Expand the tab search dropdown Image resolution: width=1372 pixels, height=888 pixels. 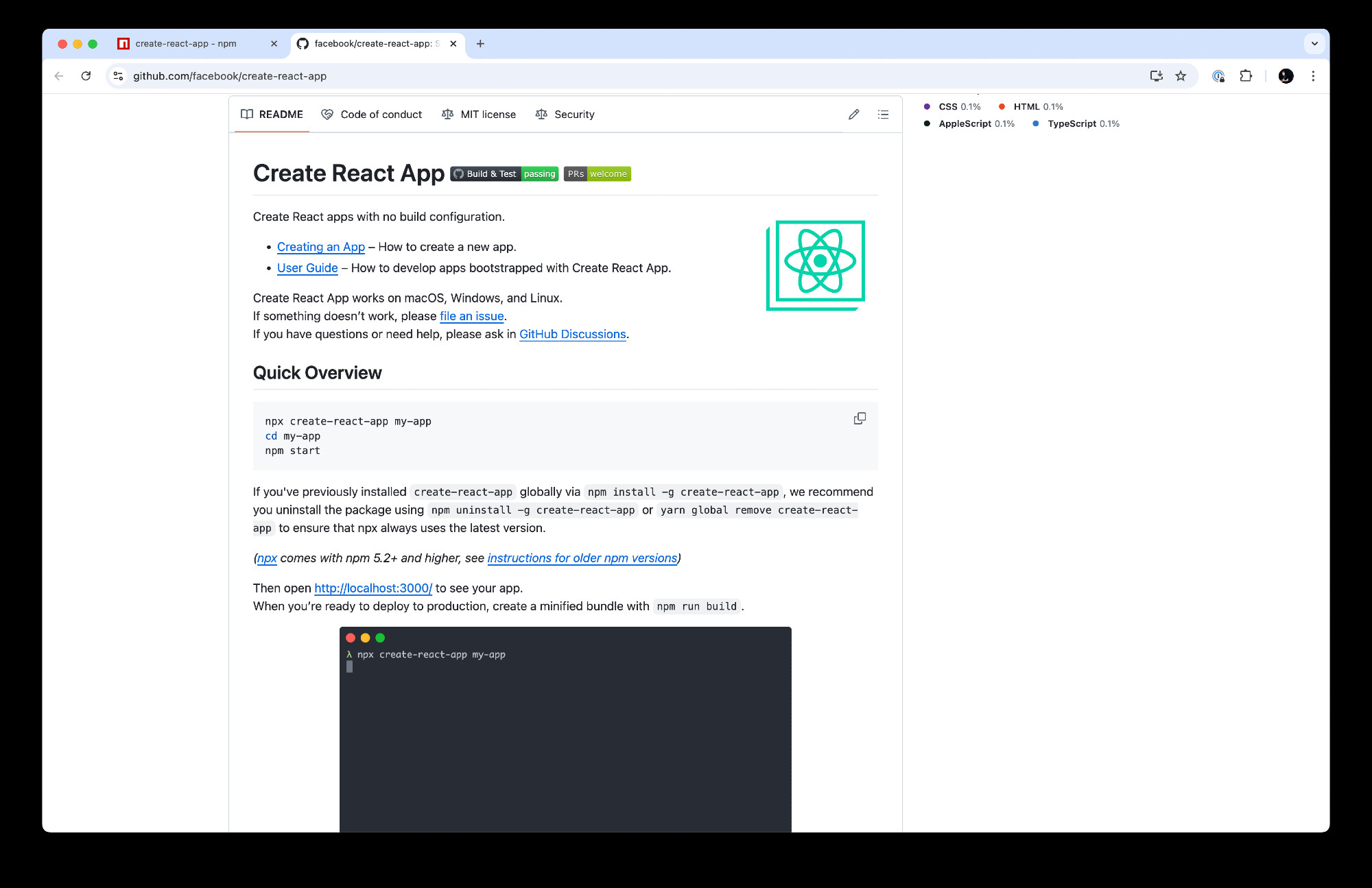(1314, 44)
